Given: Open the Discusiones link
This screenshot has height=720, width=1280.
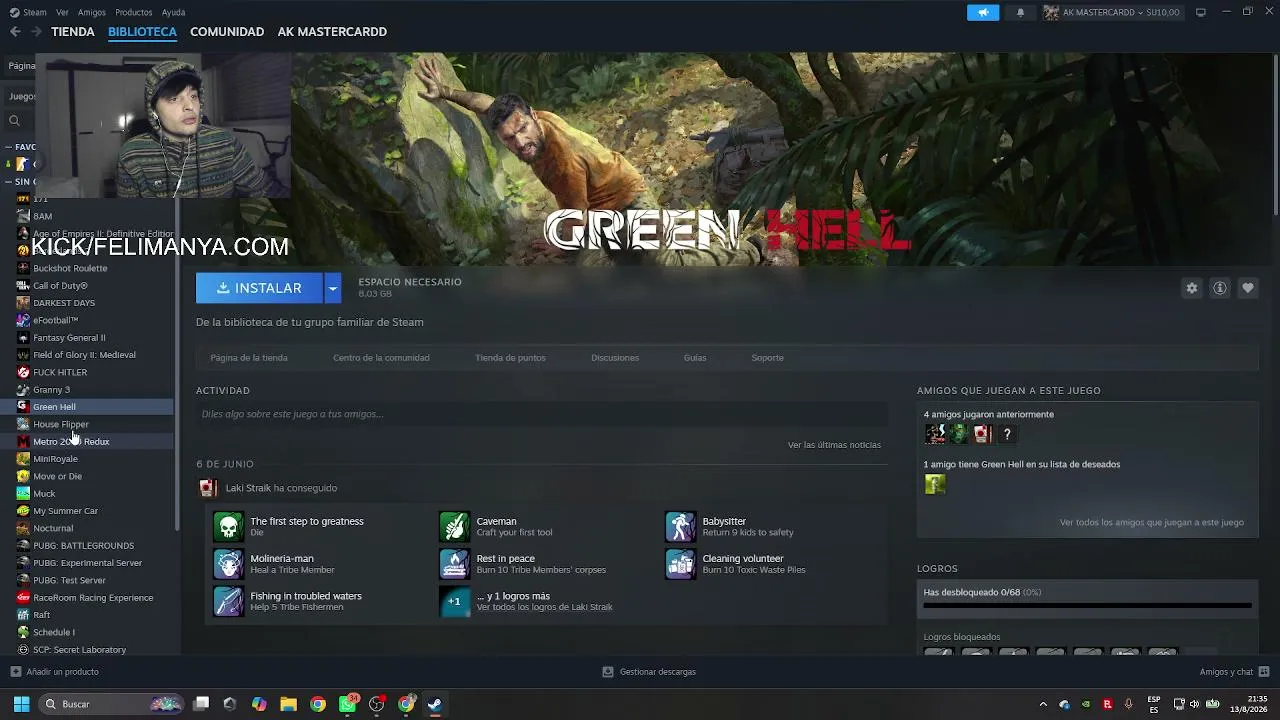Looking at the screenshot, I should tap(615, 358).
